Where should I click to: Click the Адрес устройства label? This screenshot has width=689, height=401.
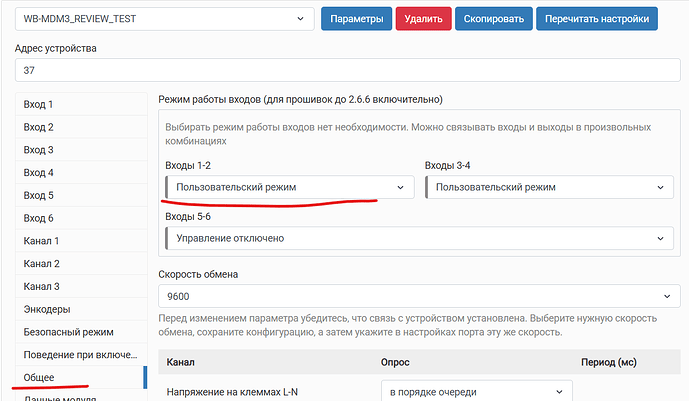(x=56, y=48)
